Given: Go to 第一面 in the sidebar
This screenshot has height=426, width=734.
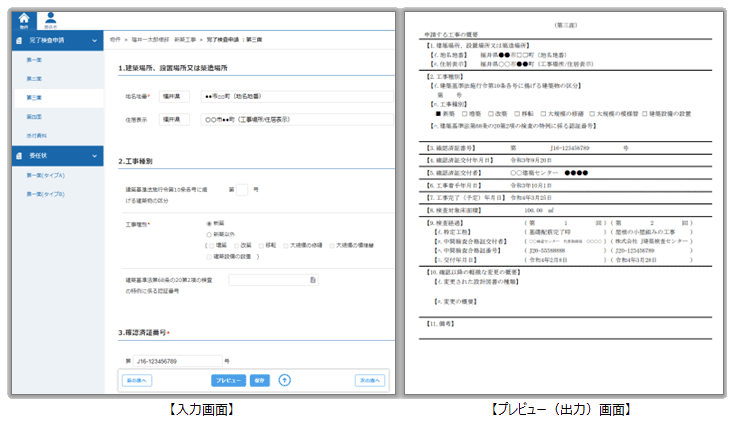Looking at the screenshot, I should click(x=35, y=60).
